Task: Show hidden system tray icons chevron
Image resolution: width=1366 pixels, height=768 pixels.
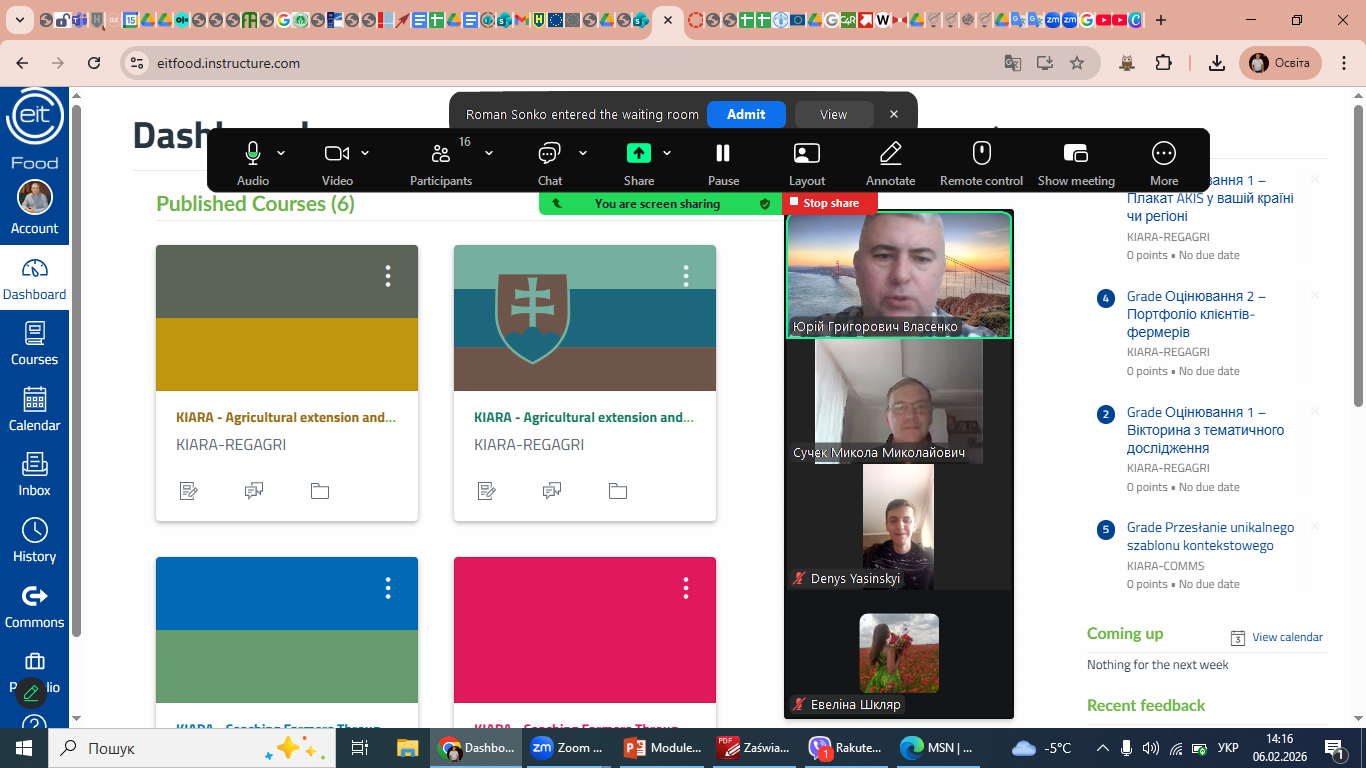Action: click(x=1102, y=748)
